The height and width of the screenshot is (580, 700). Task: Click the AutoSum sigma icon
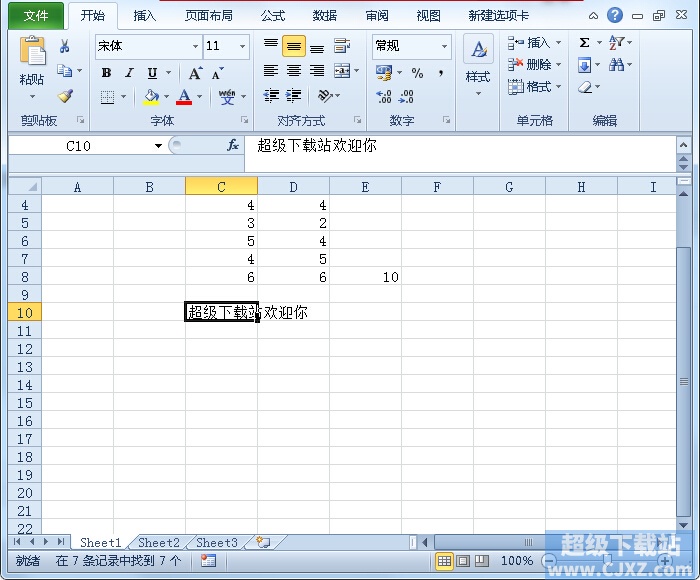click(584, 42)
